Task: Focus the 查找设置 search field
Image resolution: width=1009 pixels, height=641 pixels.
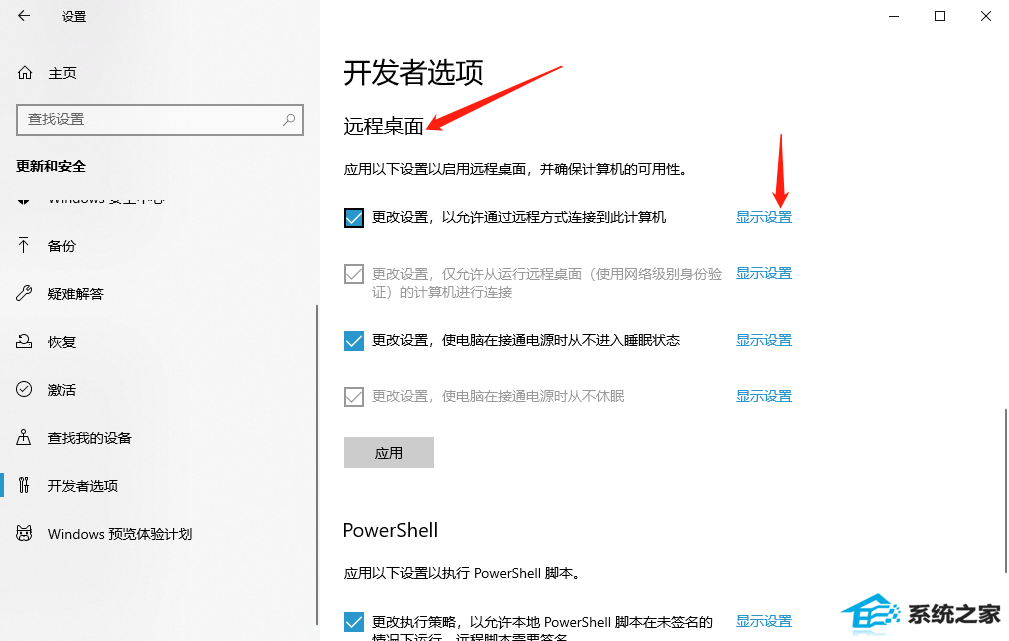Action: pyautogui.click(x=160, y=120)
